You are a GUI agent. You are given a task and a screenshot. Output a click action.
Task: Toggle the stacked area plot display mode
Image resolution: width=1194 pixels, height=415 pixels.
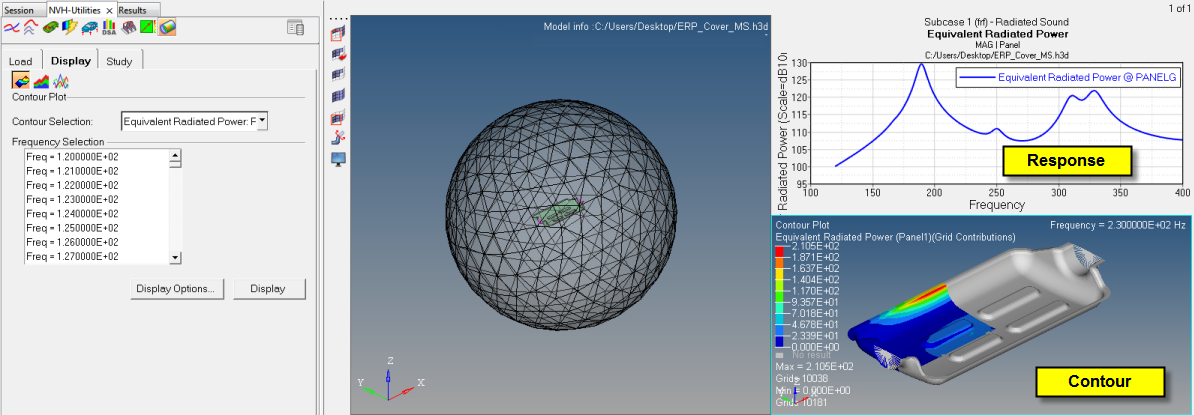tap(41, 81)
